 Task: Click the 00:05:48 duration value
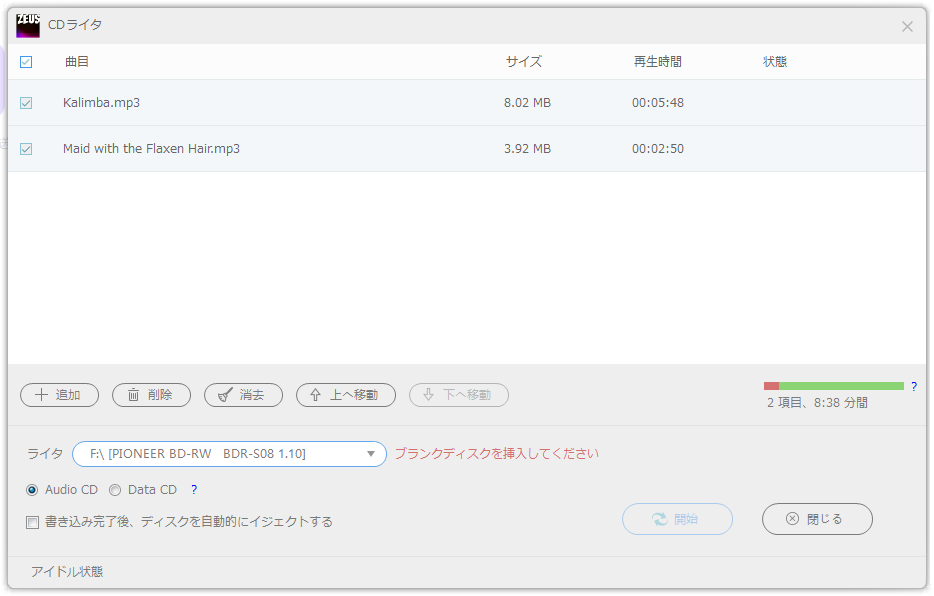(658, 102)
